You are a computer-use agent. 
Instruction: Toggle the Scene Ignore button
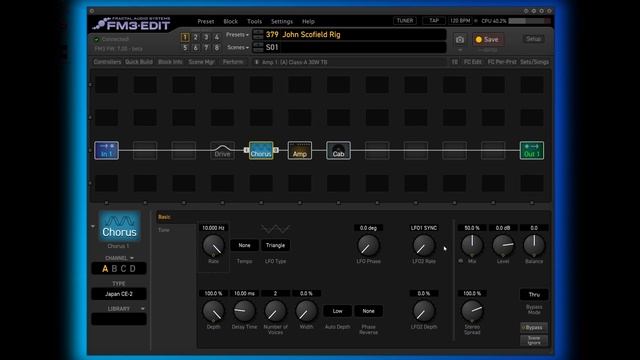(533, 340)
